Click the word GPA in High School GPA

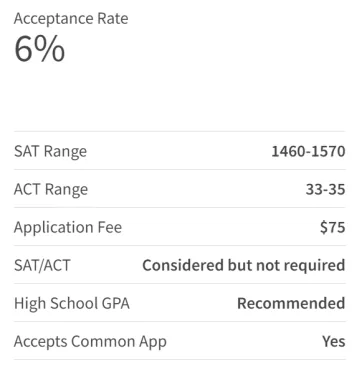[115, 304]
